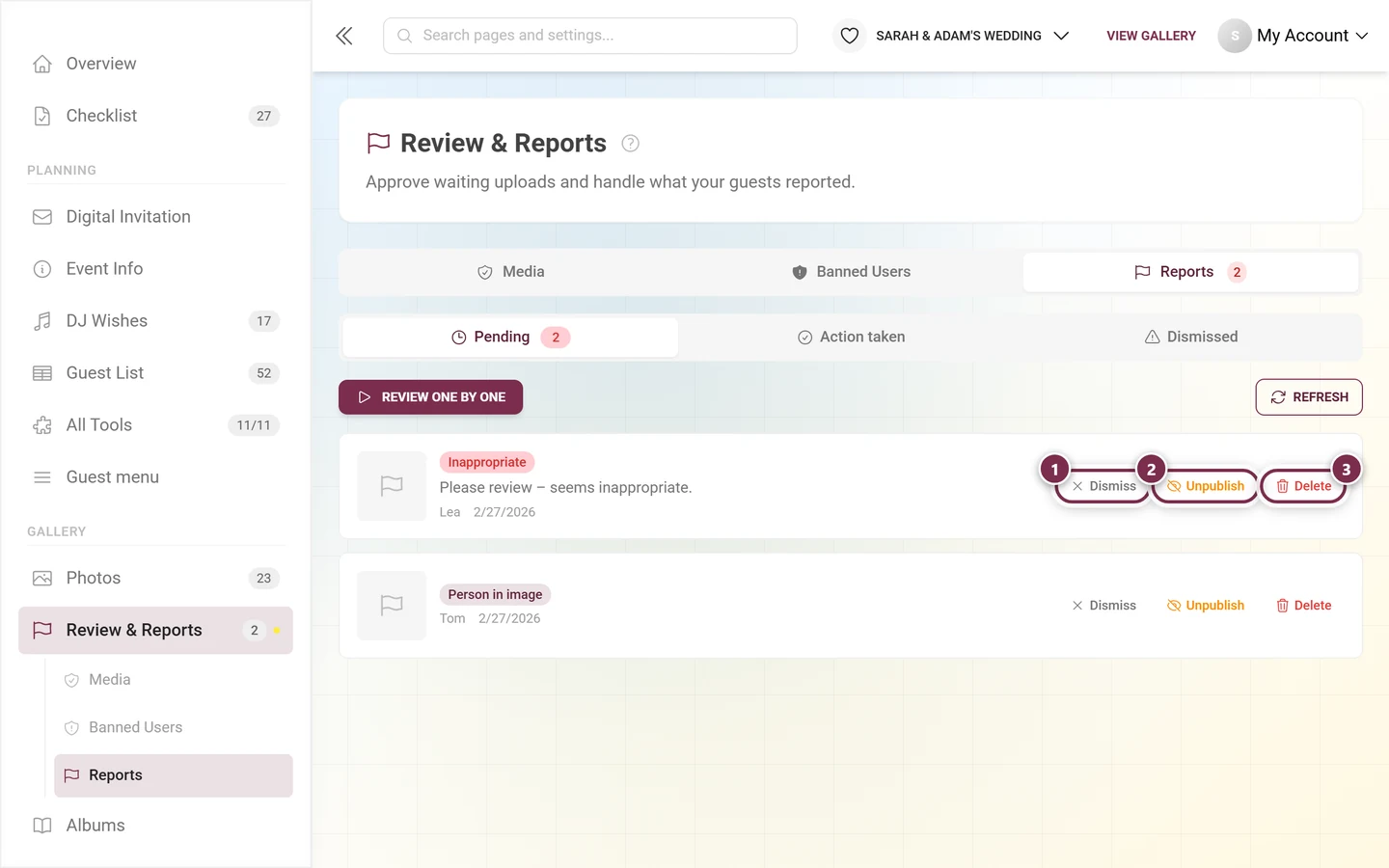Click the Inappropriate tag on Lea's report

click(487, 463)
